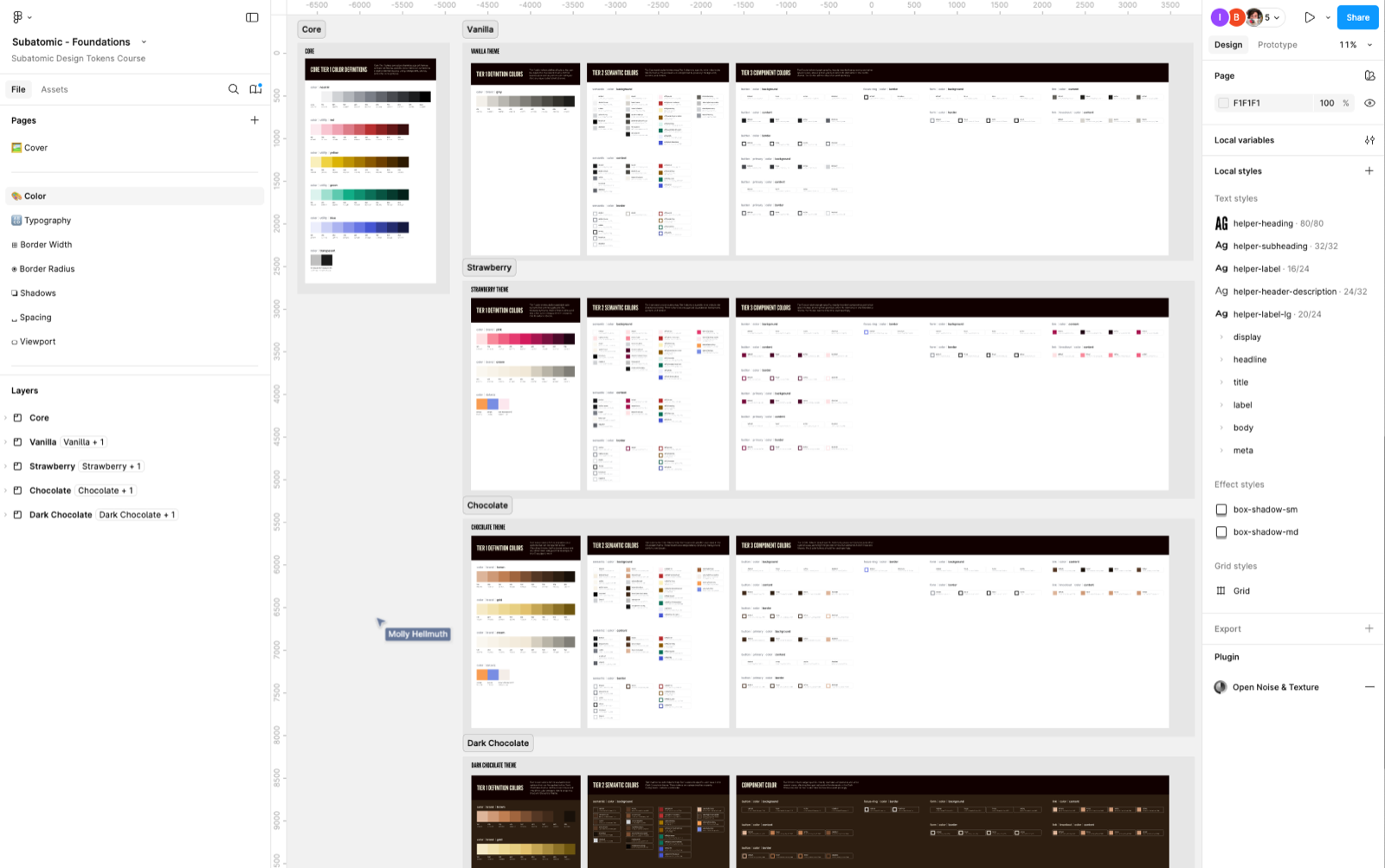Click the page background color swatch
The width and height of the screenshot is (1385, 868).
pyautogui.click(x=1223, y=103)
